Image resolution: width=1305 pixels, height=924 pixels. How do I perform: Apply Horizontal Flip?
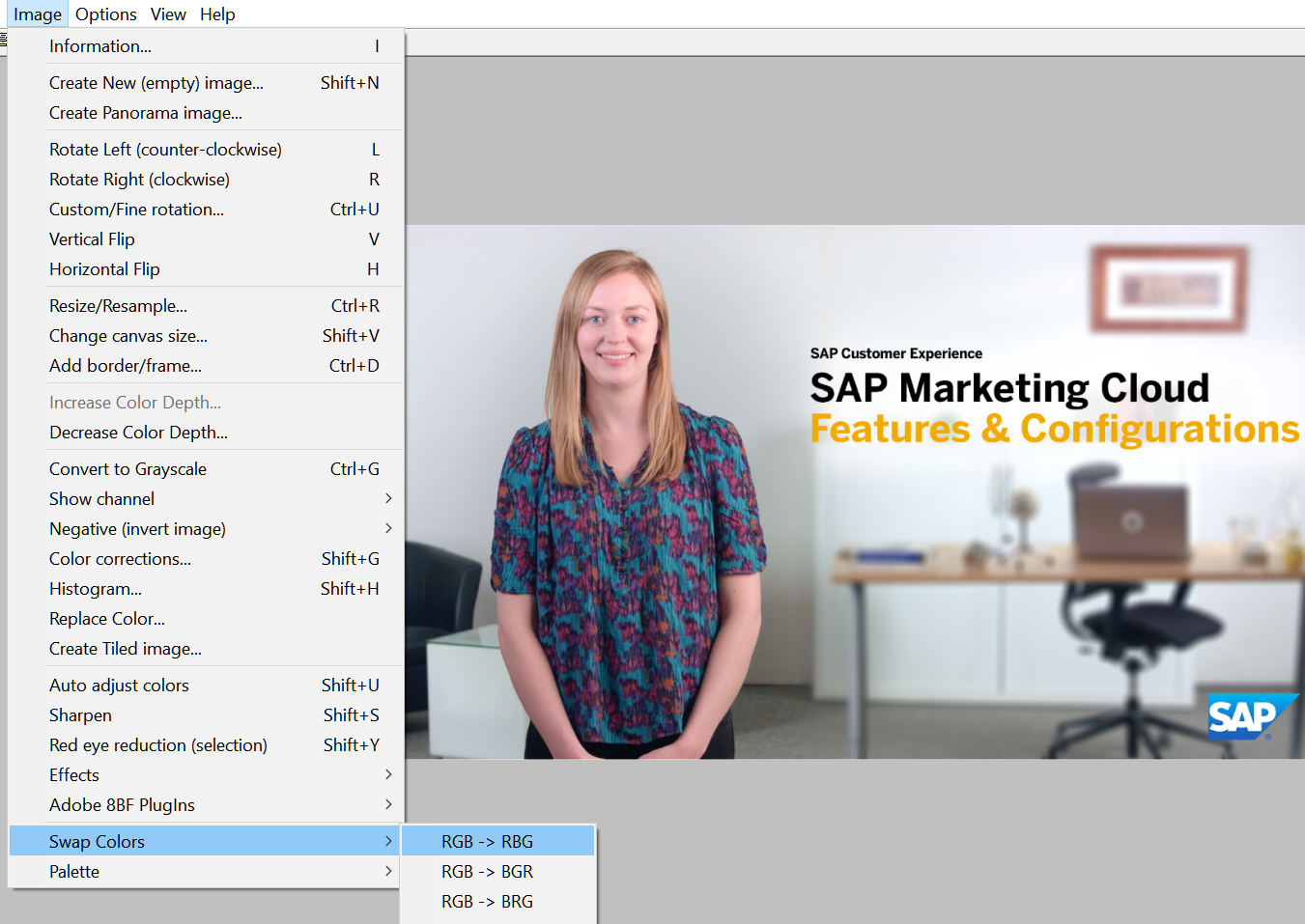(205, 269)
